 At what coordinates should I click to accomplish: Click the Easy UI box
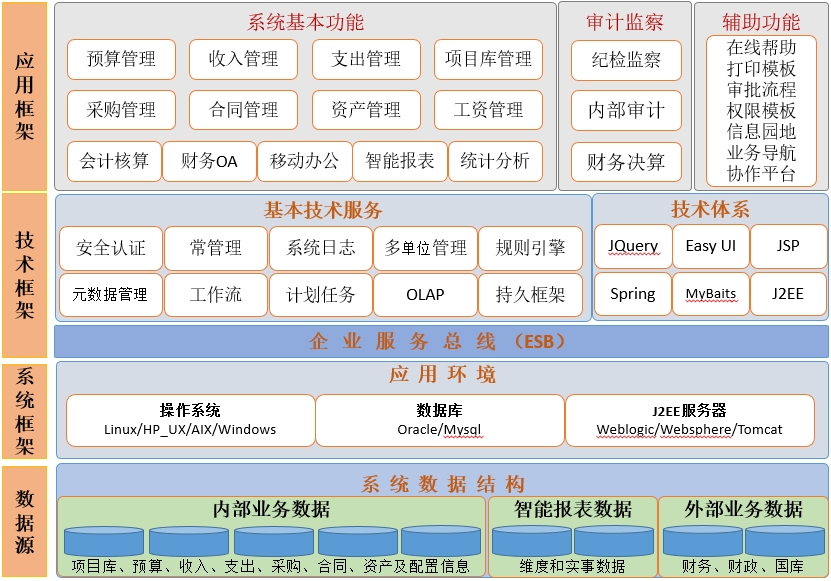pyautogui.click(x=711, y=247)
